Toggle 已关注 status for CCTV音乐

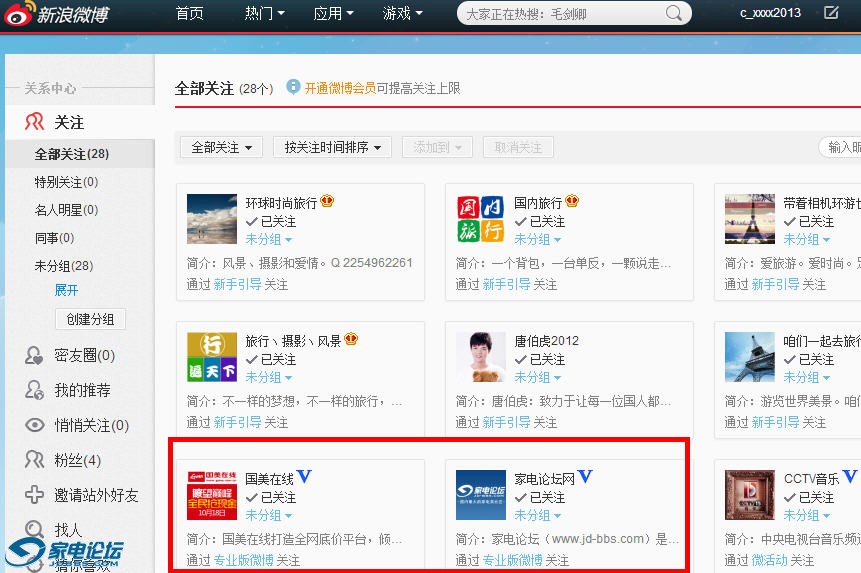[x=809, y=497]
